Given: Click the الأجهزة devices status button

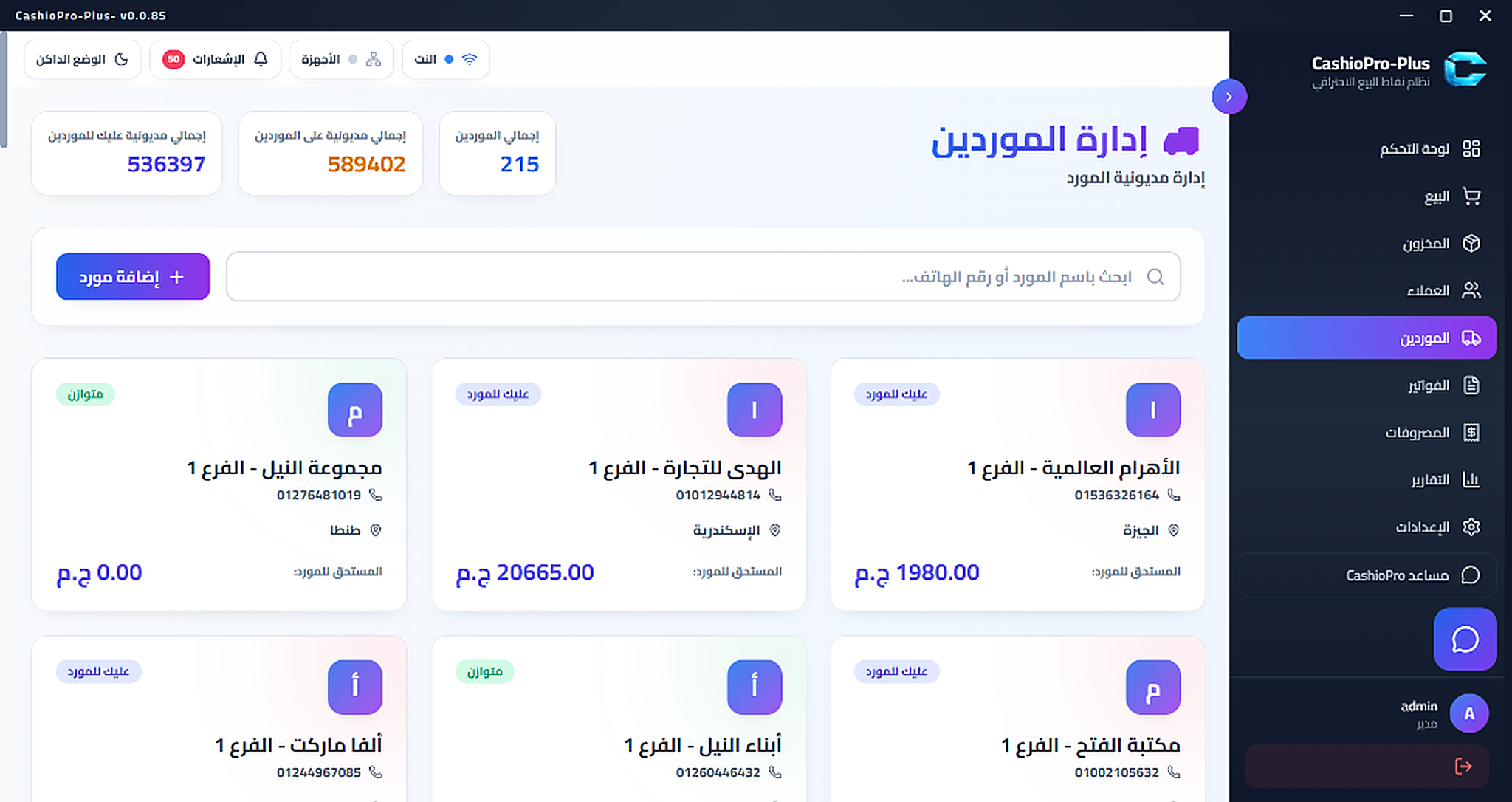Looking at the screenshot, I should coord(341,59).
